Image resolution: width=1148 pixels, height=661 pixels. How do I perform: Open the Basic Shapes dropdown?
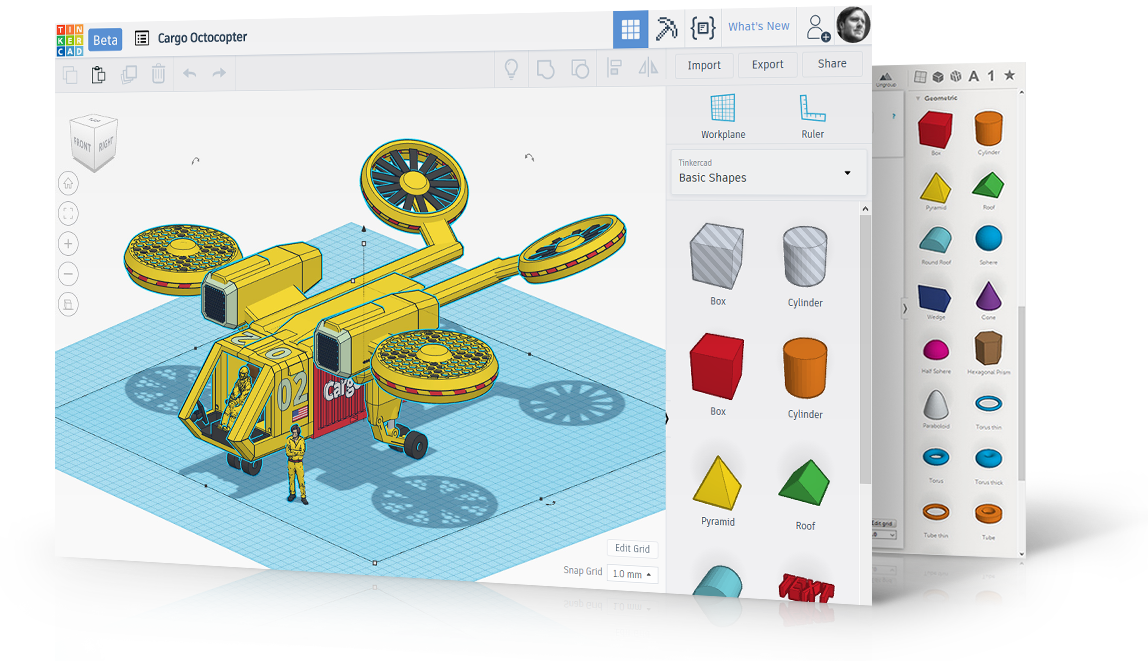(769, 173)
